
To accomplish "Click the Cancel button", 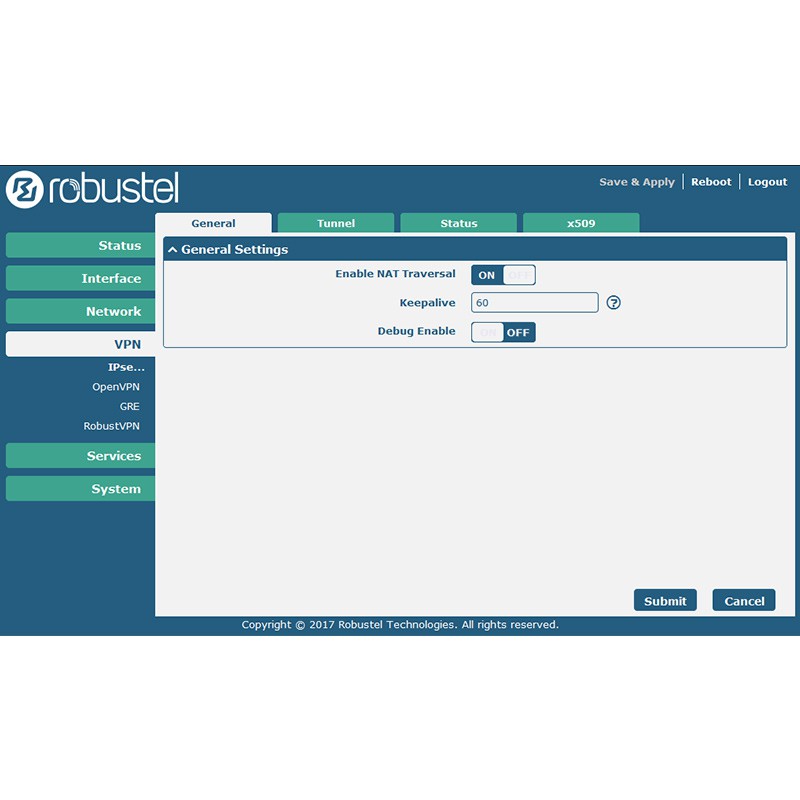I will point(744,601).
